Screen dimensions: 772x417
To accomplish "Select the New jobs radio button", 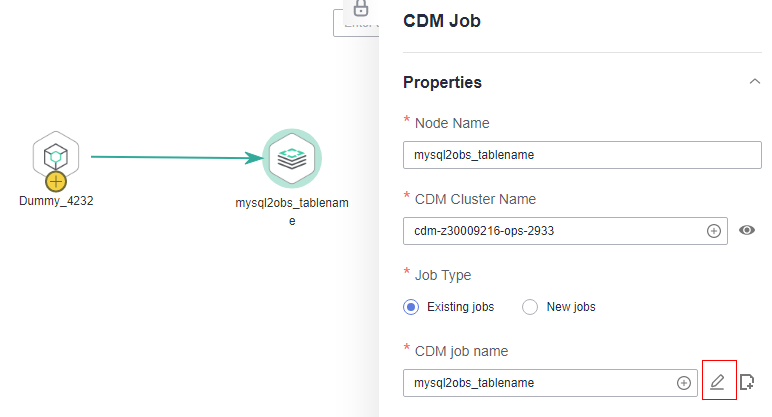I will (530, 307).
